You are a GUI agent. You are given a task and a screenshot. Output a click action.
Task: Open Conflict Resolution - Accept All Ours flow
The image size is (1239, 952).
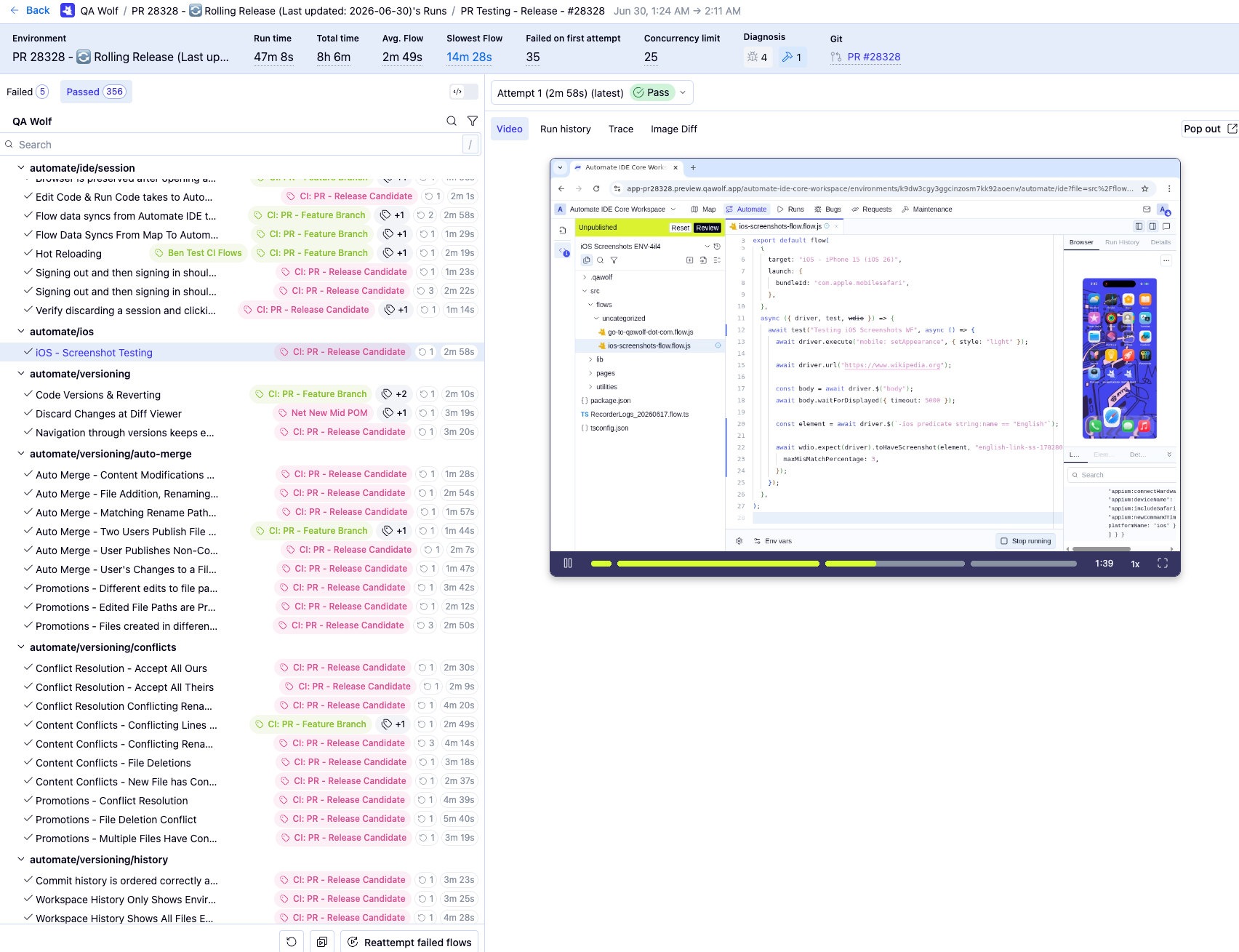(x=121, y=668)
